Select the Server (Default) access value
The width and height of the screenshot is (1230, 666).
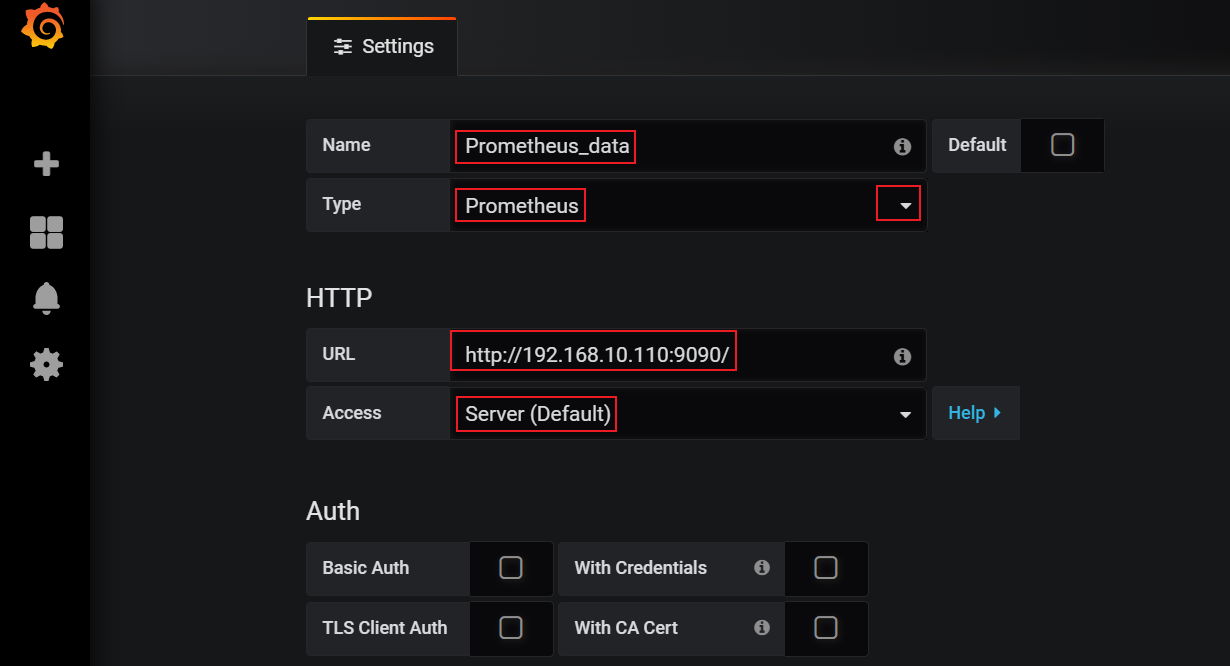(538, 413)
